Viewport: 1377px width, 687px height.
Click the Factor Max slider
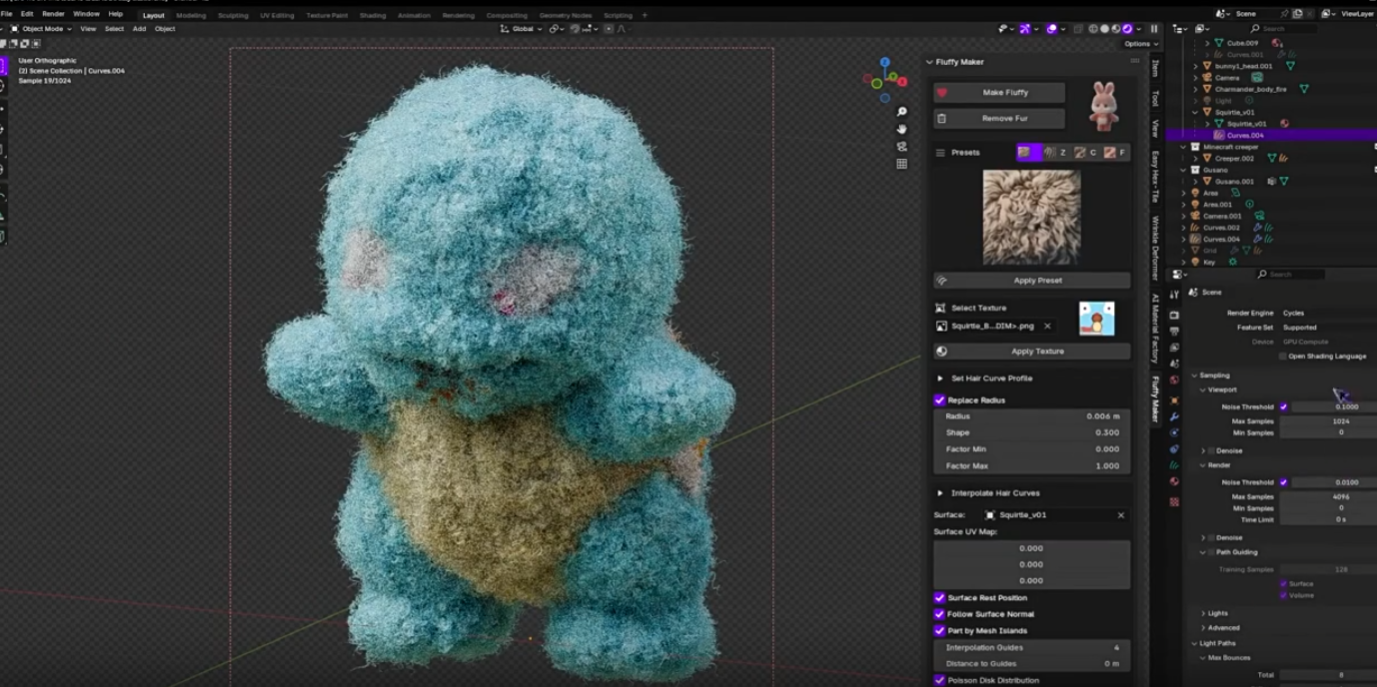point(1032,466)
